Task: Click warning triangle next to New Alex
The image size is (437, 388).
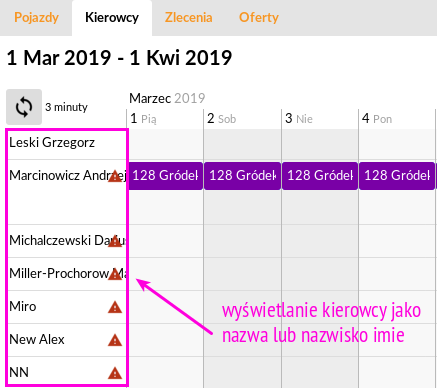Action: [x=115, y=340]
